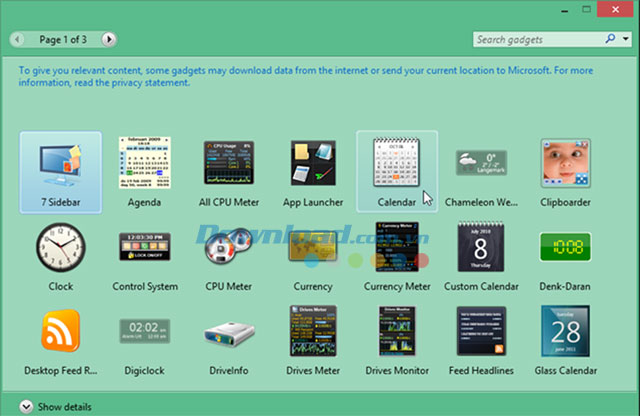Pick the Glass Calendar gadget
640x416 pixels.
(x=565, y=340)
